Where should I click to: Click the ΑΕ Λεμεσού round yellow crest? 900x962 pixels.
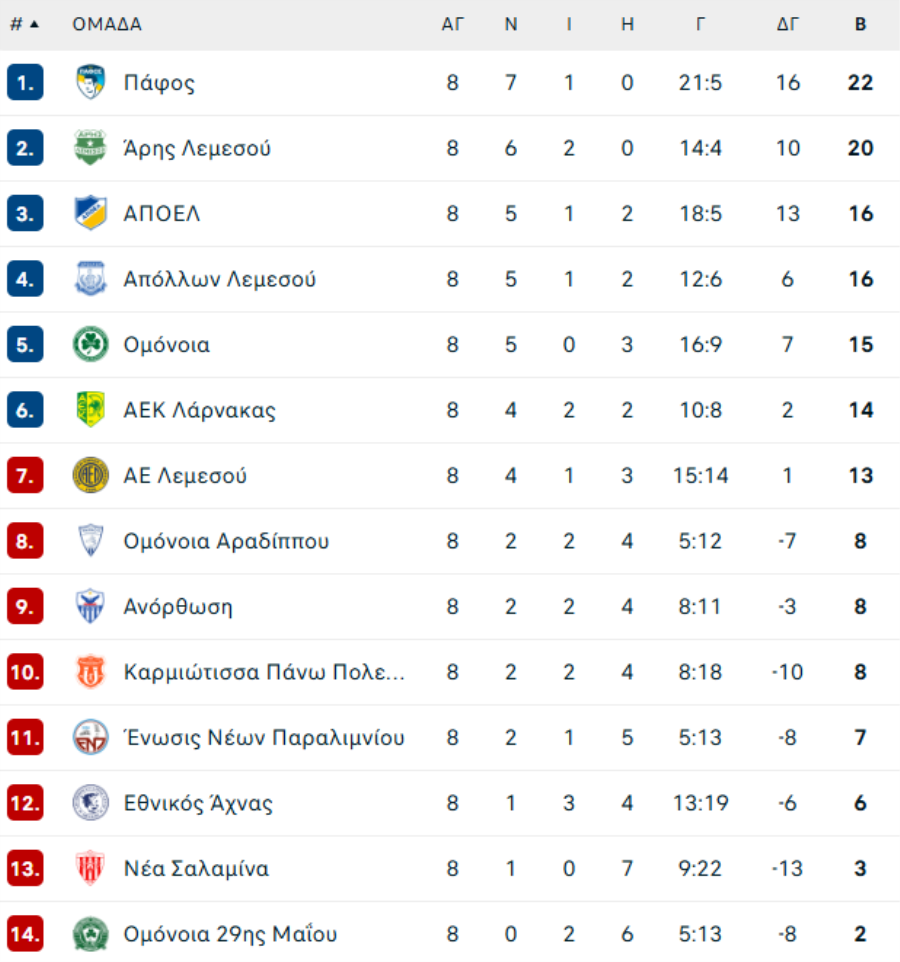click(90, 475)
